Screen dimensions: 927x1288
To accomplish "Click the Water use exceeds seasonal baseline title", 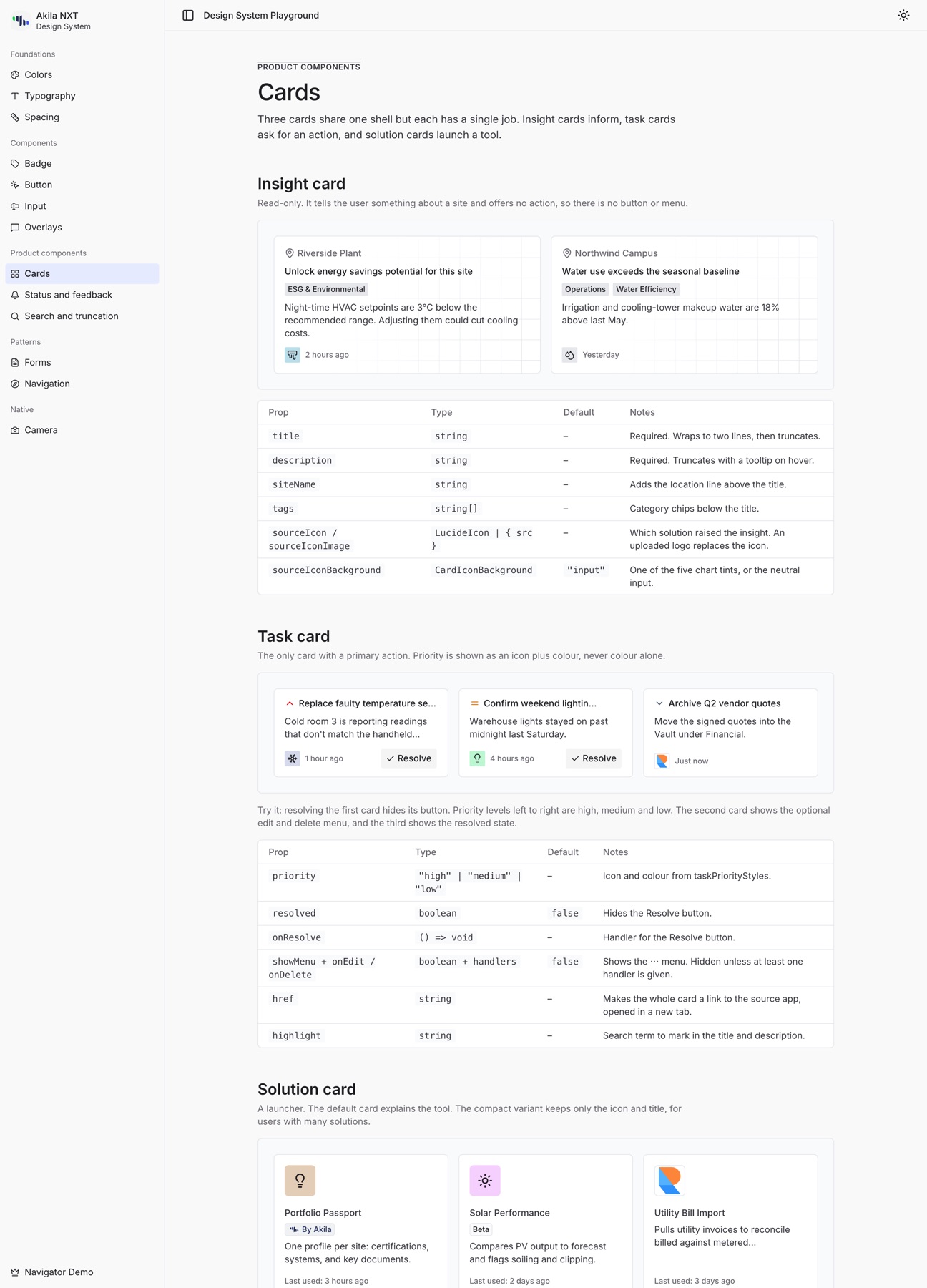I will point(650,271).
